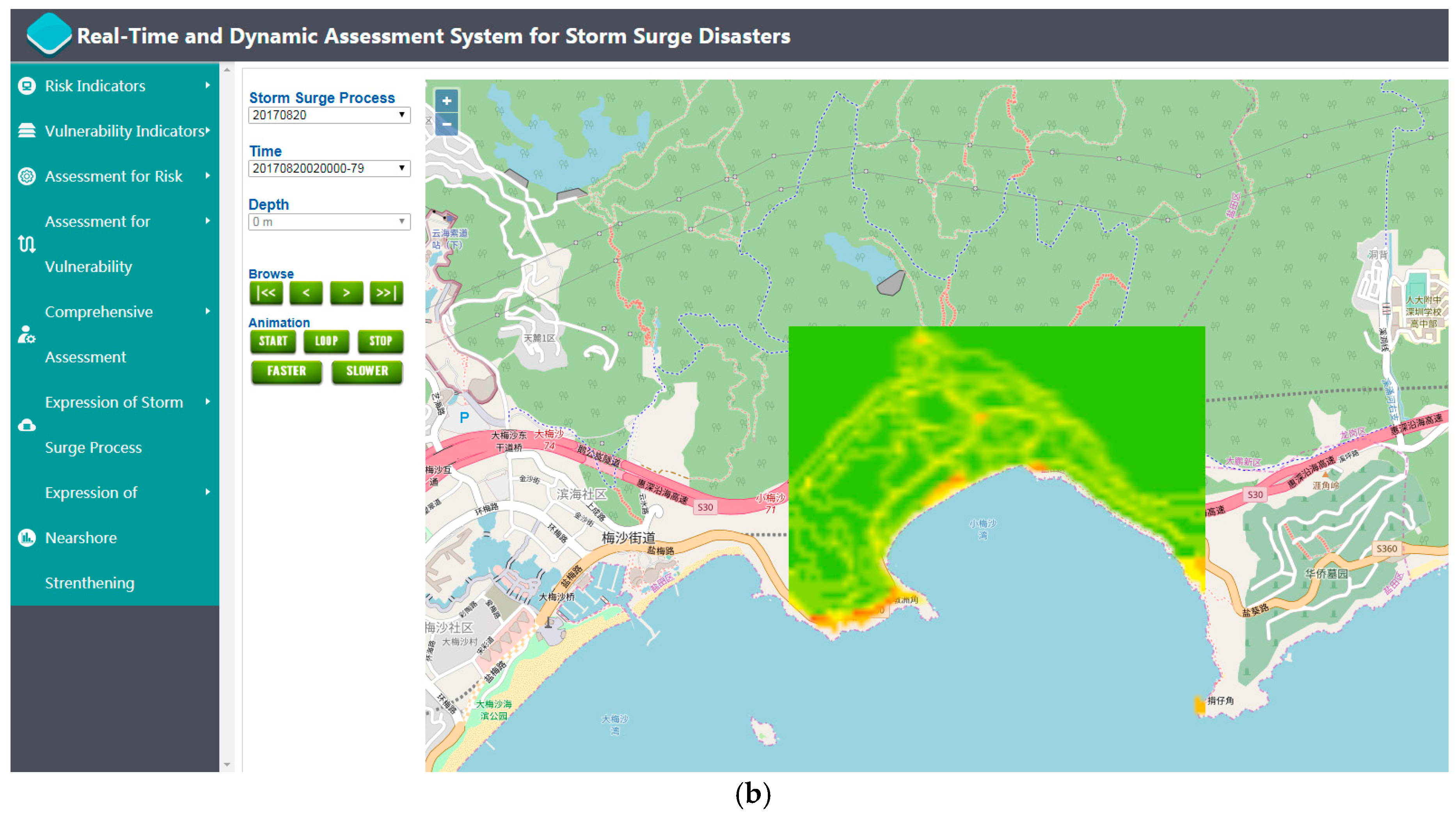This screenshot has width=1456, height=815.
Task: Open the Depth dropdown
Action: [329, 222]
